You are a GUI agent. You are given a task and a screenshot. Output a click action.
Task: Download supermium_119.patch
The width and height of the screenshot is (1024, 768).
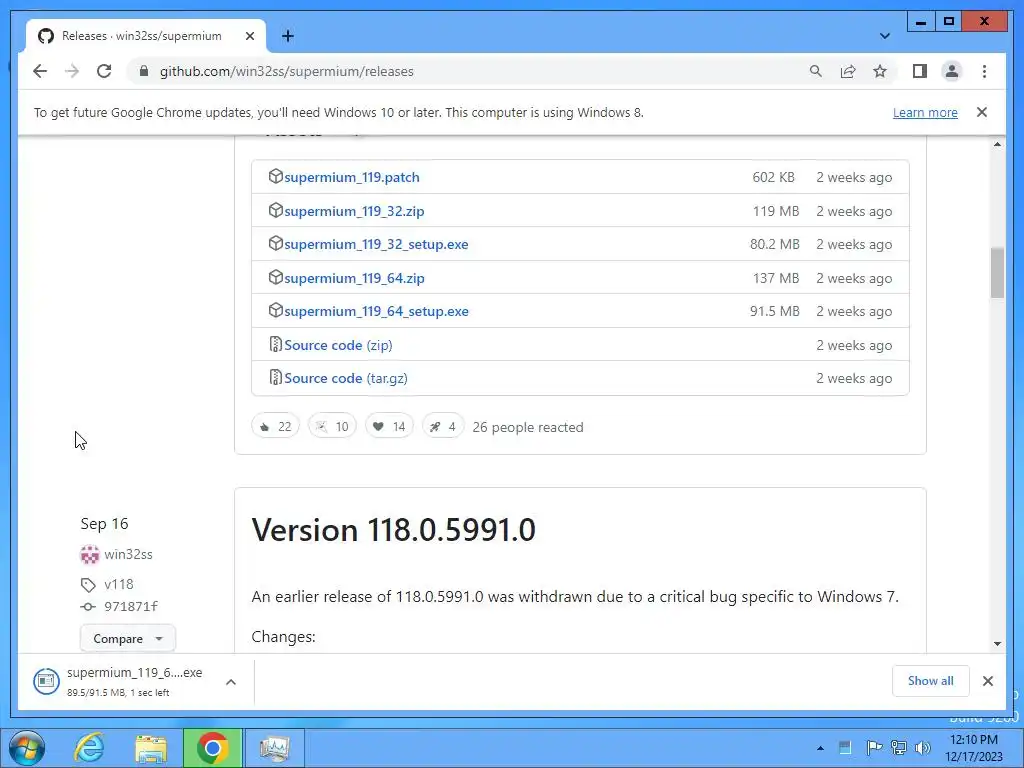point(351,177)
